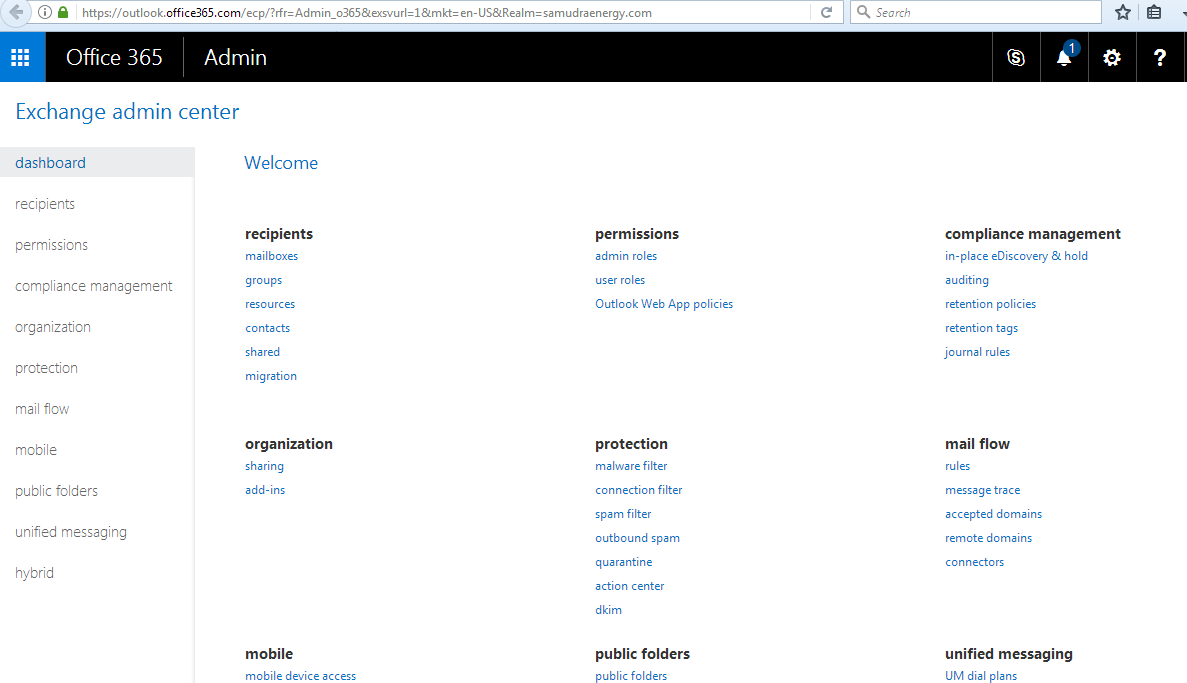Open the spam filter link
This screenshot has height=683, width=1187.
[x=623, y=514]
